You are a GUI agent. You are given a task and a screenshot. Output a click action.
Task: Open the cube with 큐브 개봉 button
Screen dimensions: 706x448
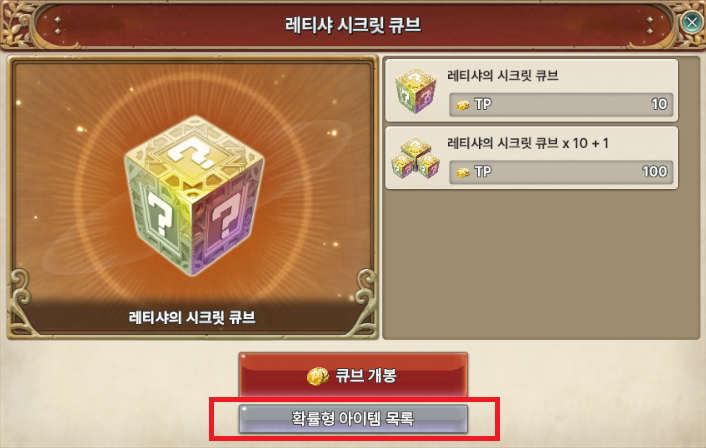point(353,375)
